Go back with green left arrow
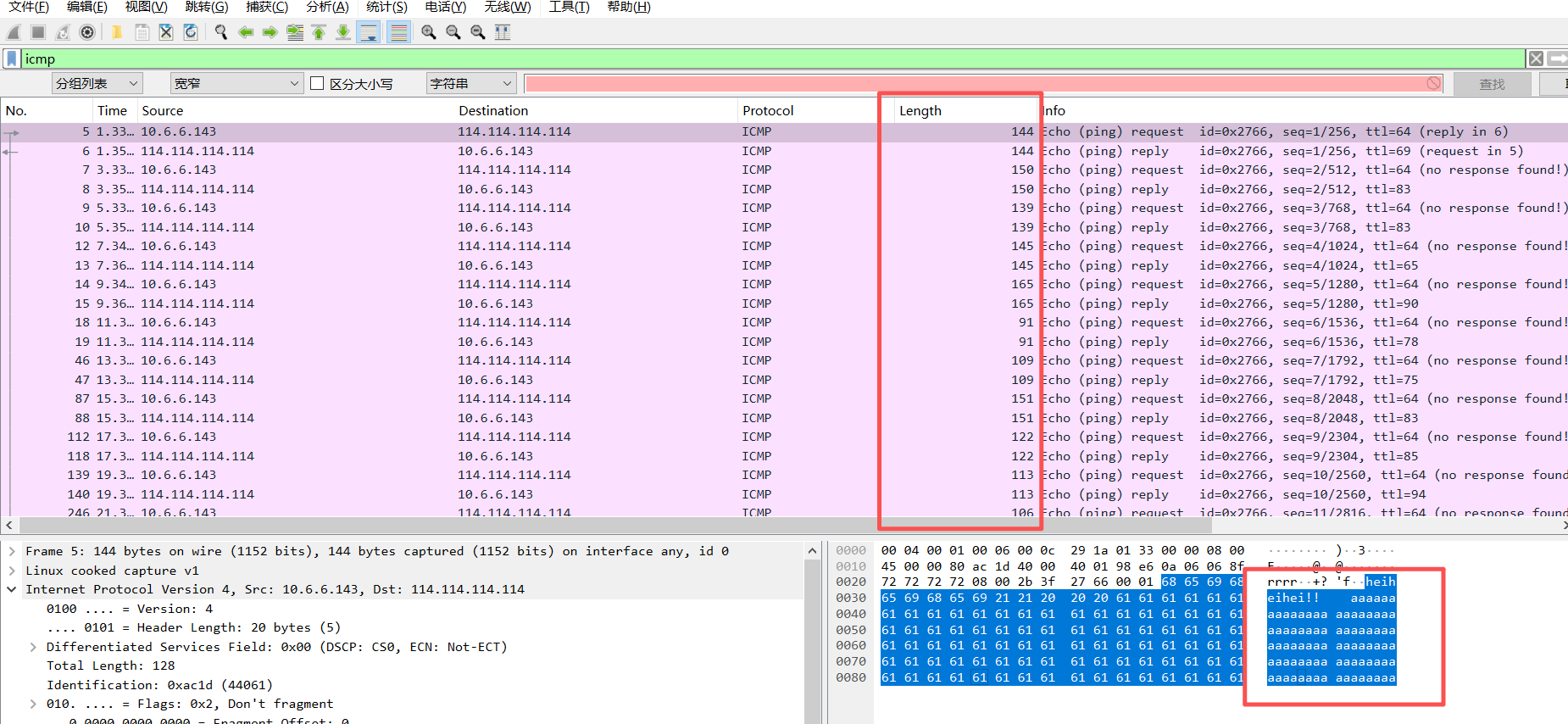This screenshot has width=1568, height=724. 246,32
